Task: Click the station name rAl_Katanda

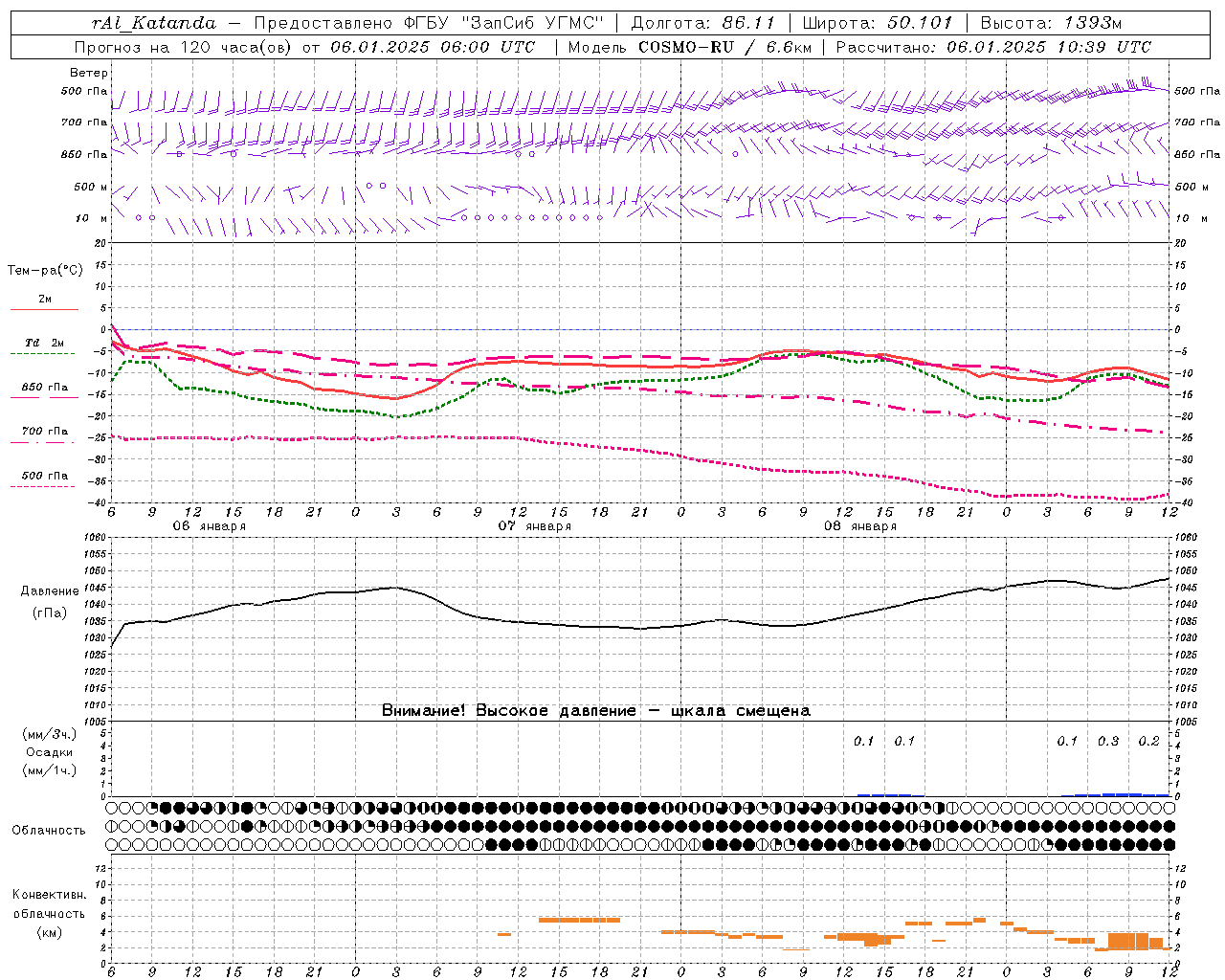Action: coord(154,23)
